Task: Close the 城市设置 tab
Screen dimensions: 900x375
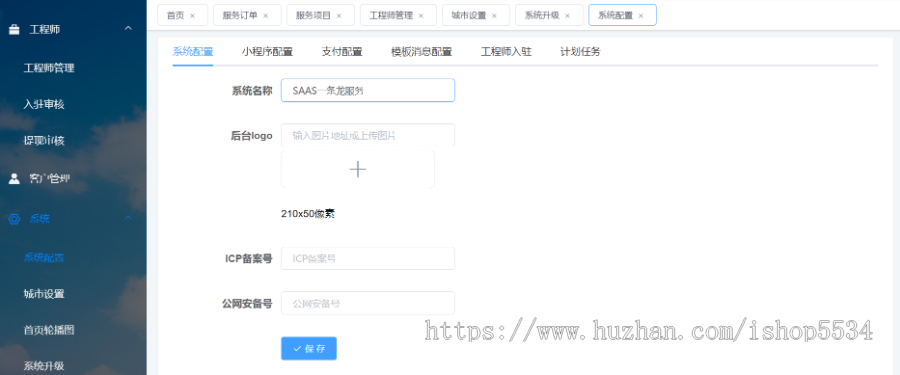Action: pyautogui.click(x=494, y=16)
